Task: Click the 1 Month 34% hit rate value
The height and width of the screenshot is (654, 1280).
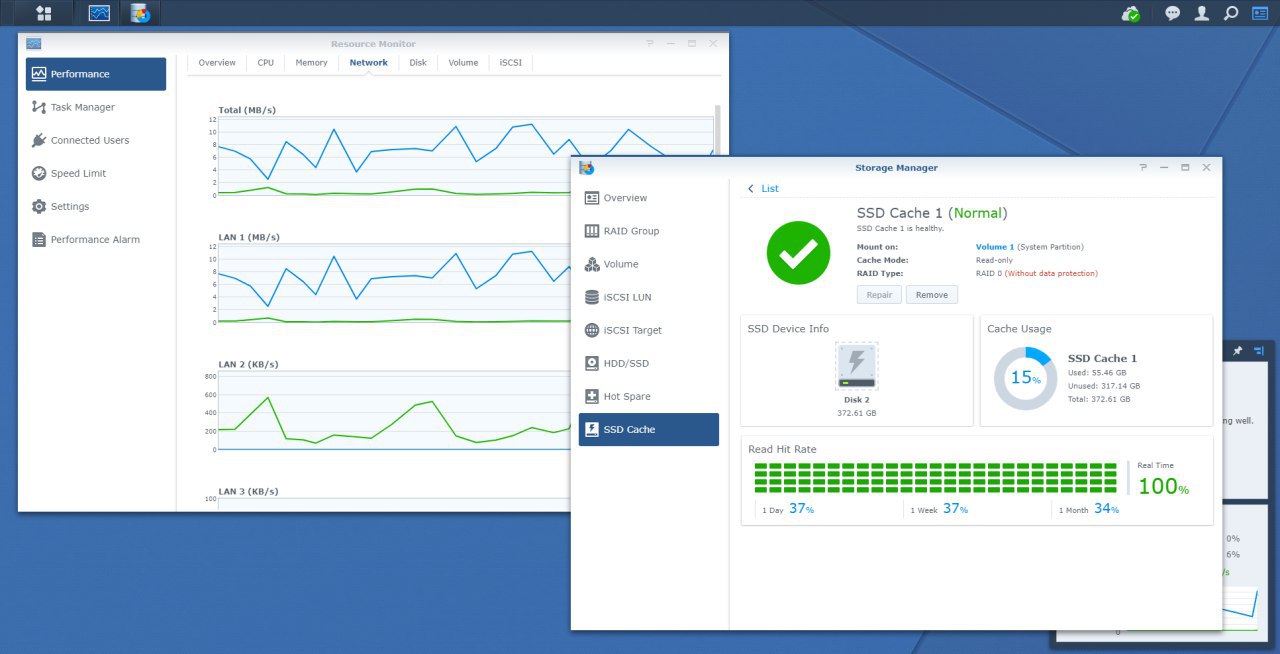Action: pyautogui.click(x=1106, y=508)
